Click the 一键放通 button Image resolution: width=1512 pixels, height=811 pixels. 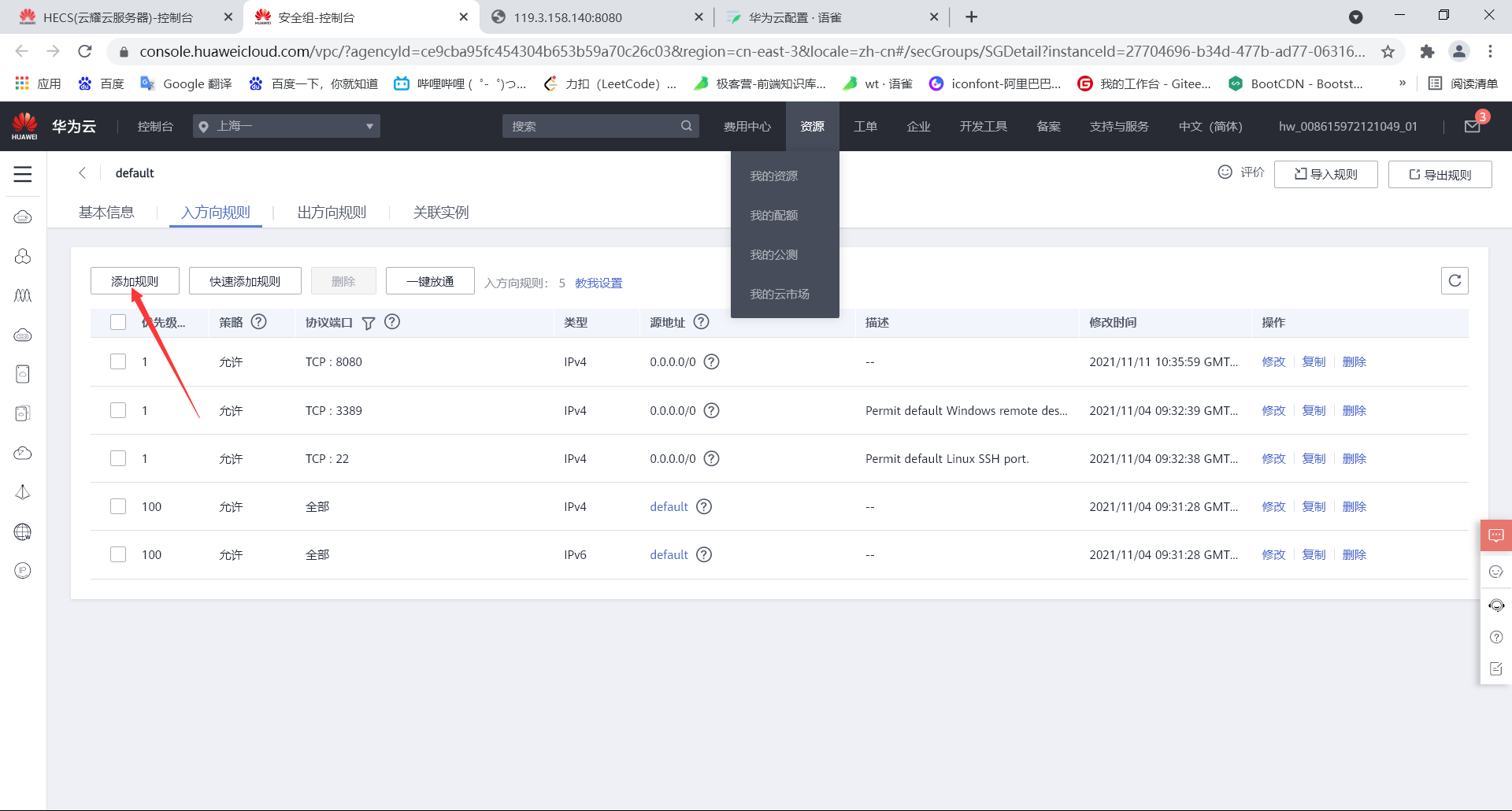tap(430, 281)
